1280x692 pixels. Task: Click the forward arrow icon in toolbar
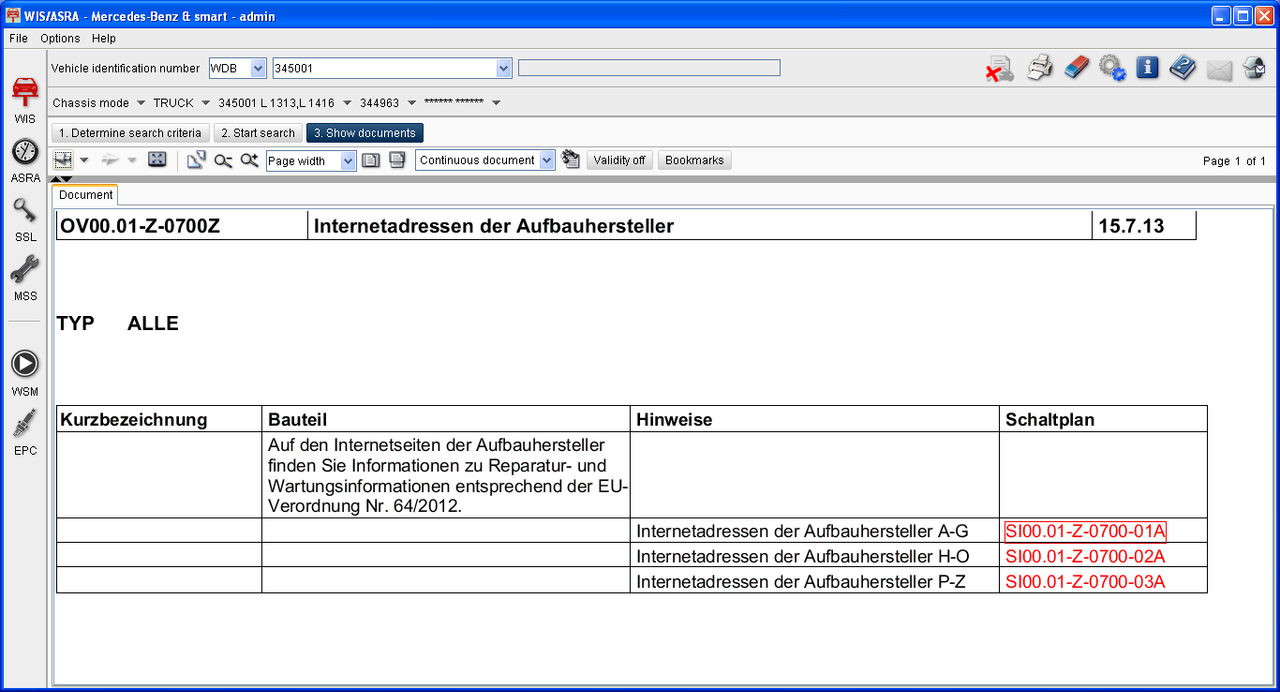[x=110, y=160]
